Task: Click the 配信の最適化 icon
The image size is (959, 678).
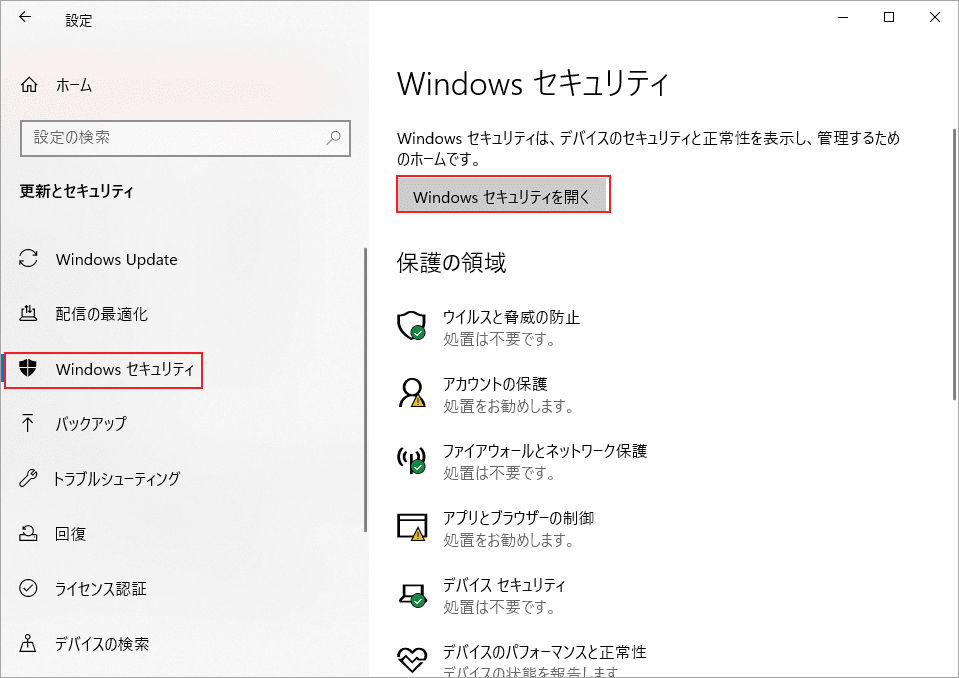Action: point(28,314)
